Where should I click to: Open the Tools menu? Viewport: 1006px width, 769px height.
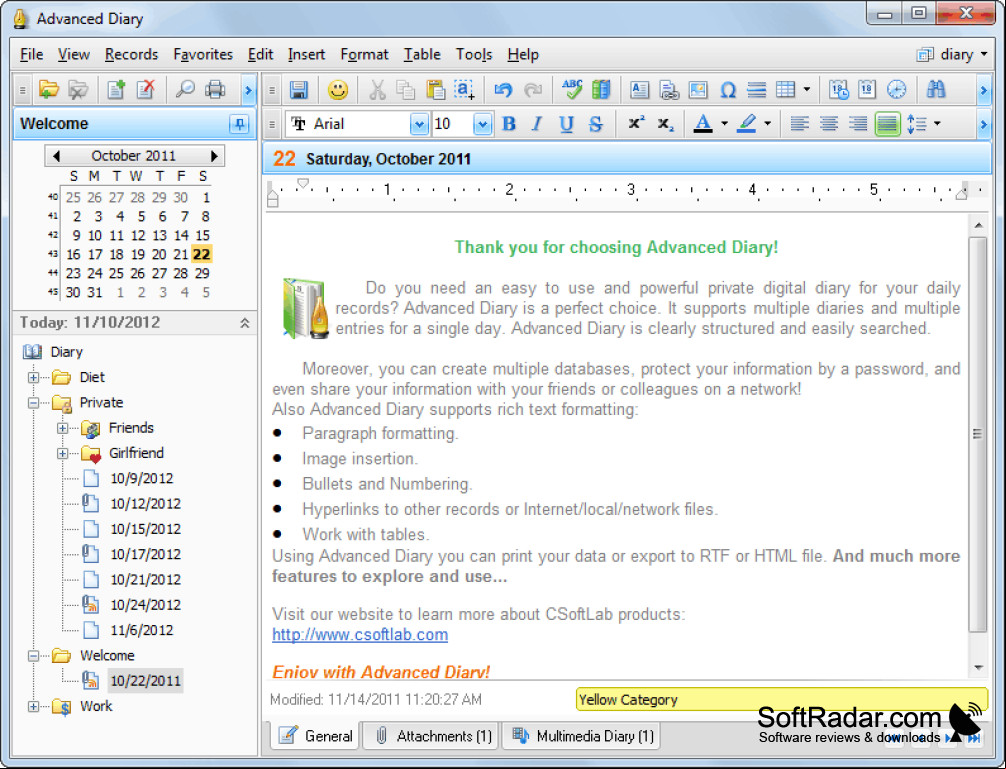tap(473, 55)
